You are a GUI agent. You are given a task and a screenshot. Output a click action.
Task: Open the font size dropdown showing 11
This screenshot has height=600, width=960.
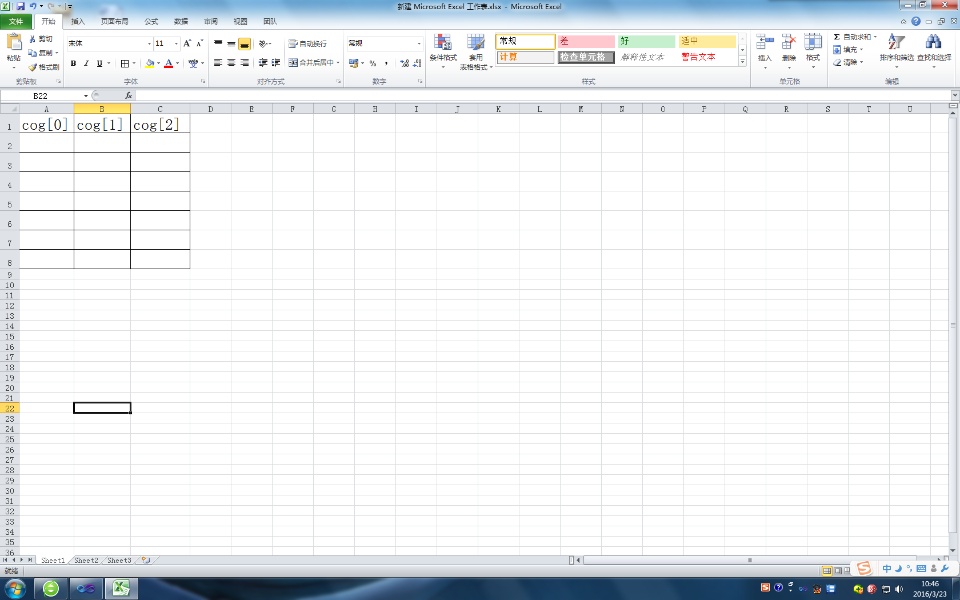pyautogui.click(x=176, y=43)
